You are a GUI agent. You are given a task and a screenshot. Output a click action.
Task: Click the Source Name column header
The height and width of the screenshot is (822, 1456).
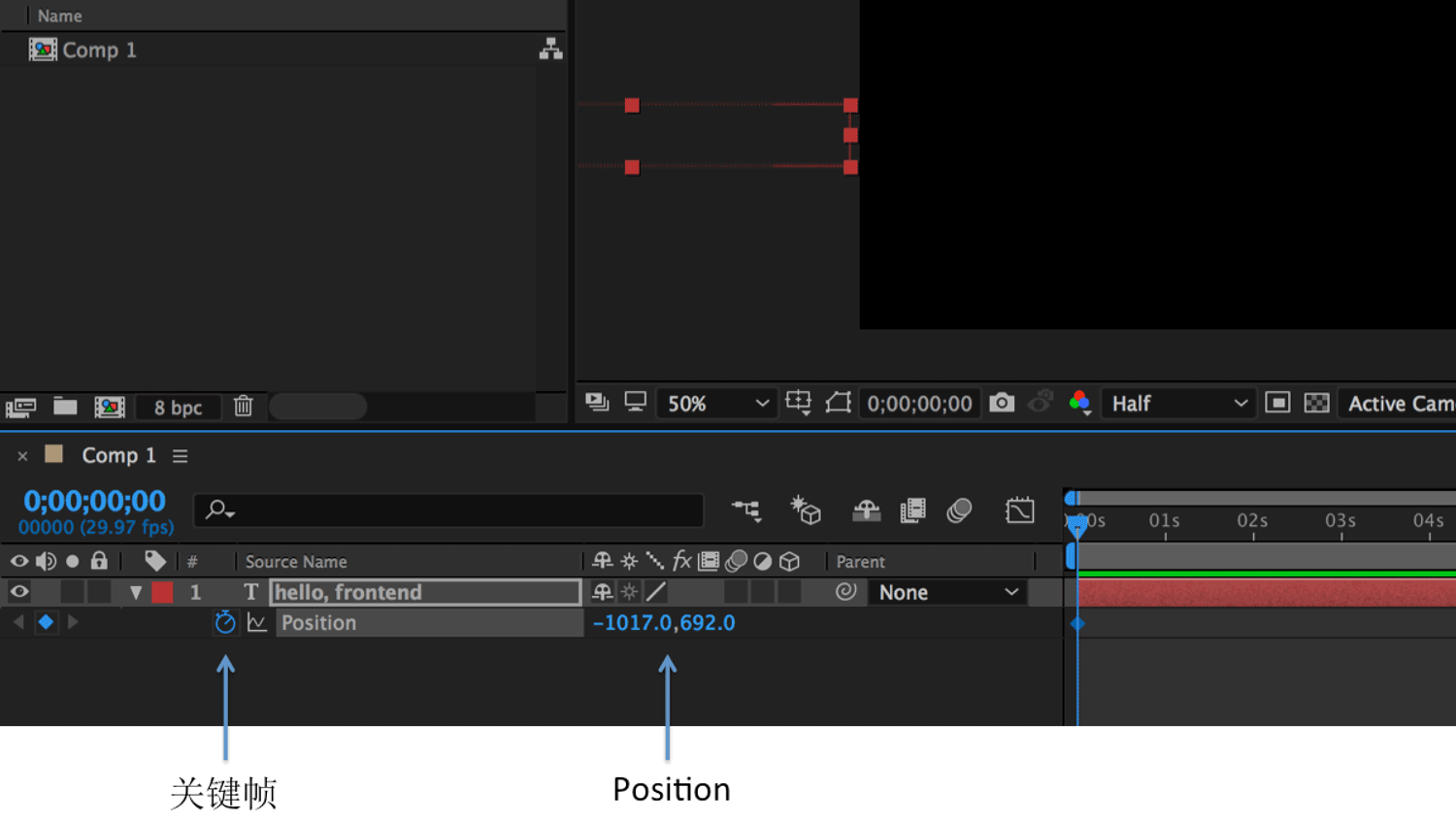tap(296, 561)
